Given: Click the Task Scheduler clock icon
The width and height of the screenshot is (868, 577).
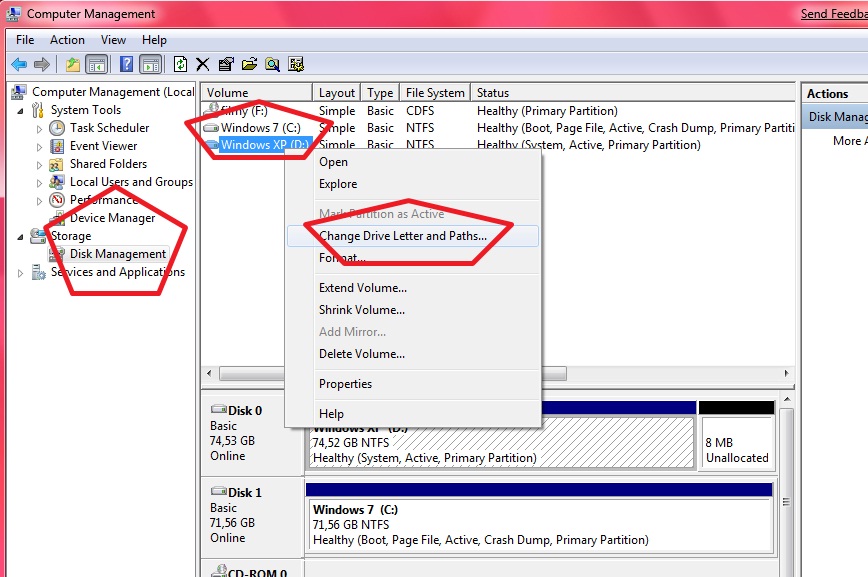Looking at the screenshot, I should 57,128.
